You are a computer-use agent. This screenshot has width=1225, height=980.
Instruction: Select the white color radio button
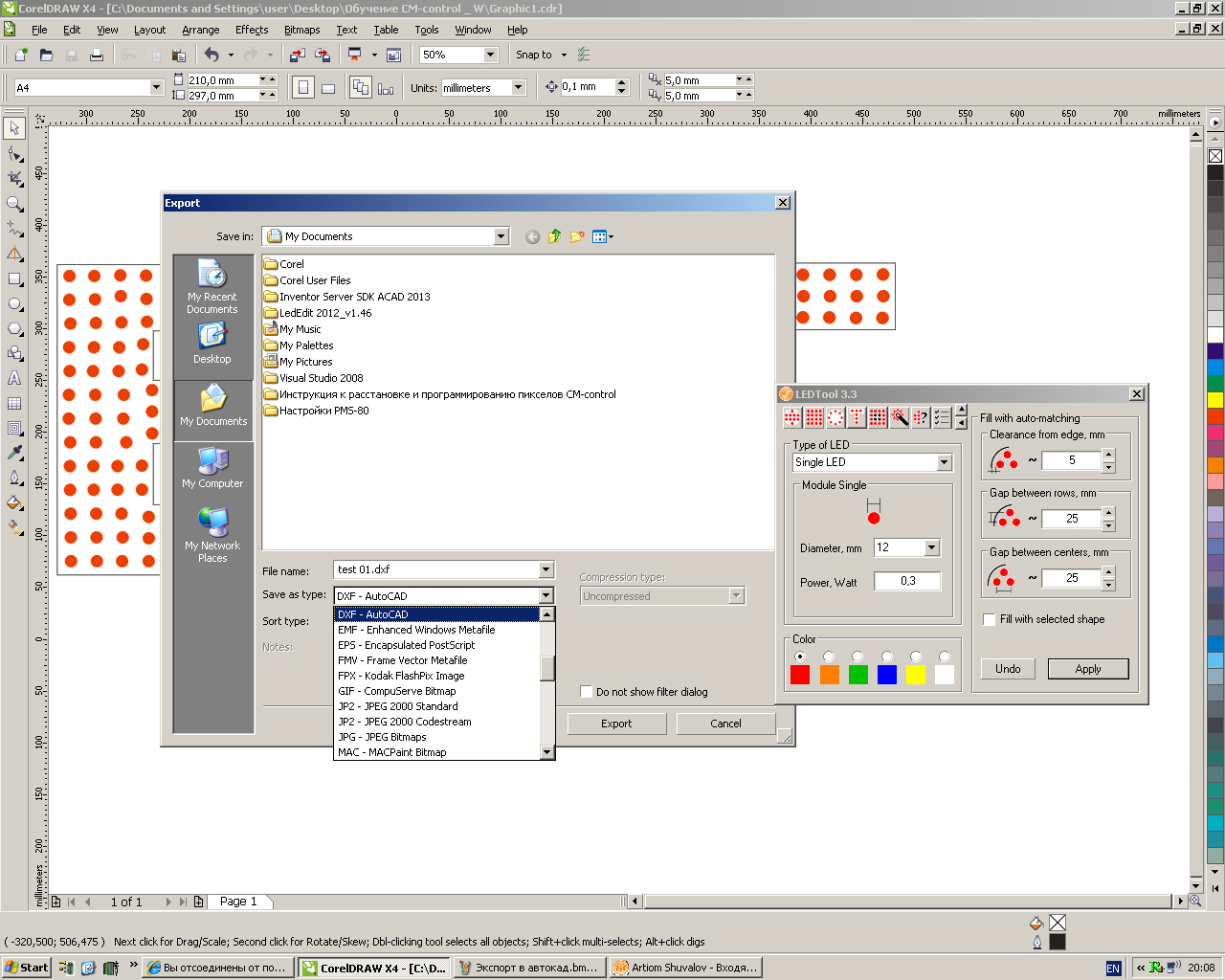945,657
